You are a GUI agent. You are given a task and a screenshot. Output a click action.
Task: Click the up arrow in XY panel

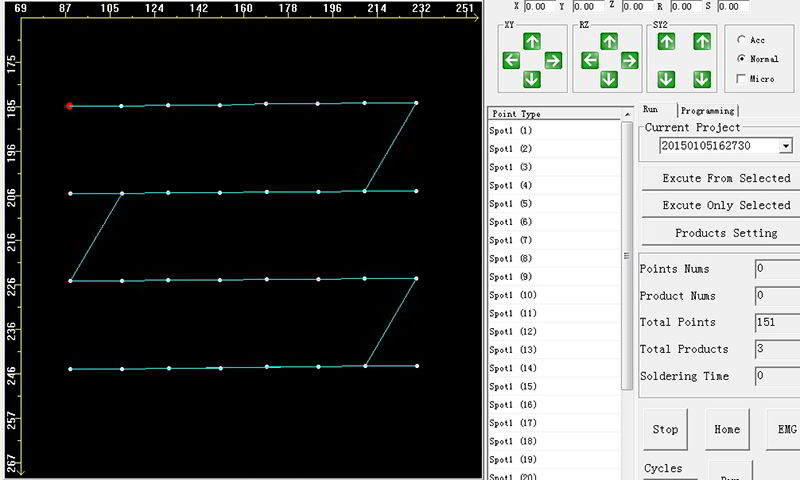point(531,42)
